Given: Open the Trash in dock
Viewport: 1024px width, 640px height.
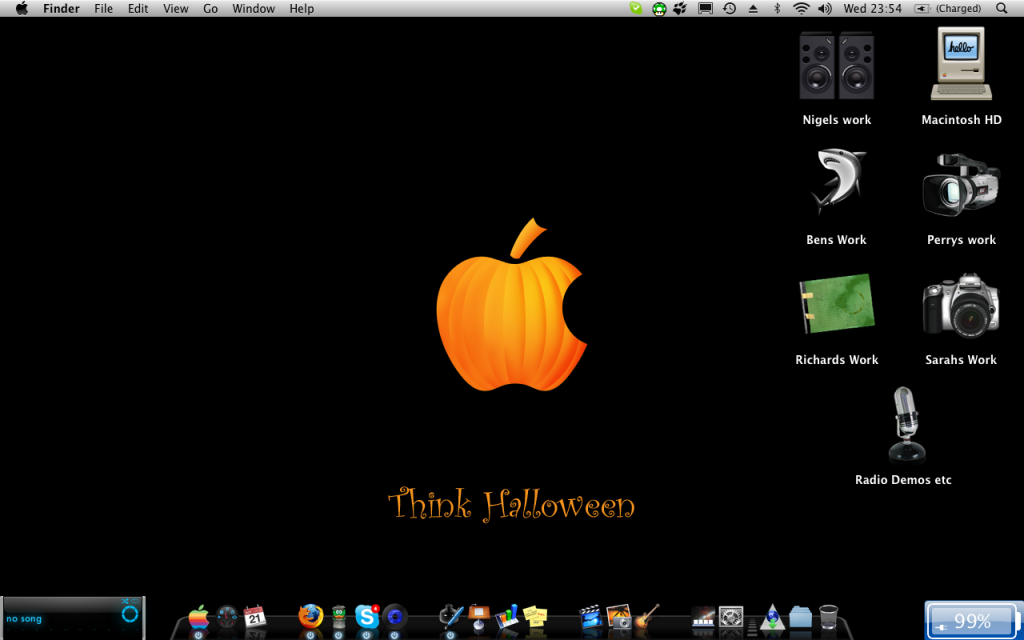Looking at the screenshot, I should 828,616.
